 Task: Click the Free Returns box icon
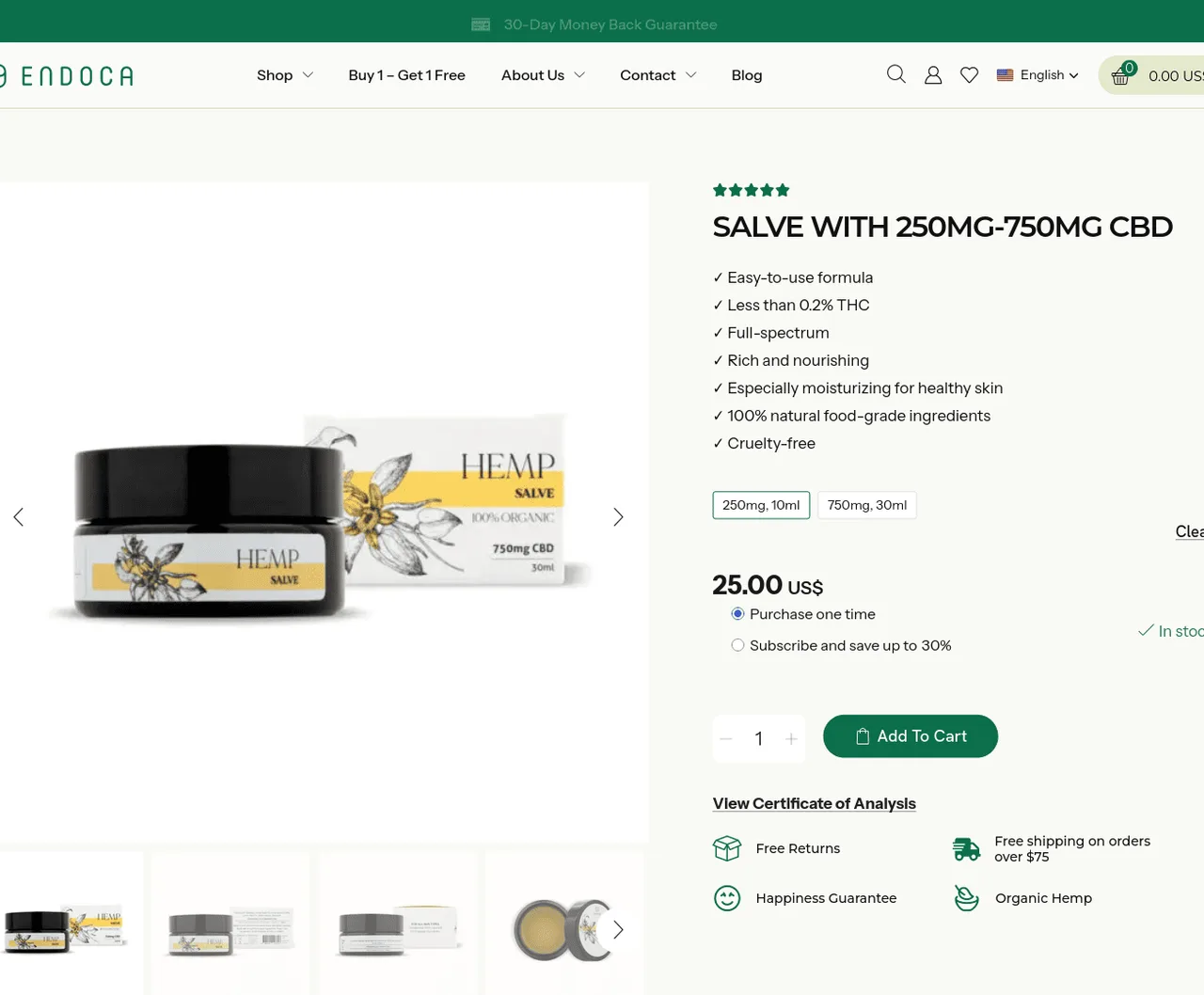(727, 848)
